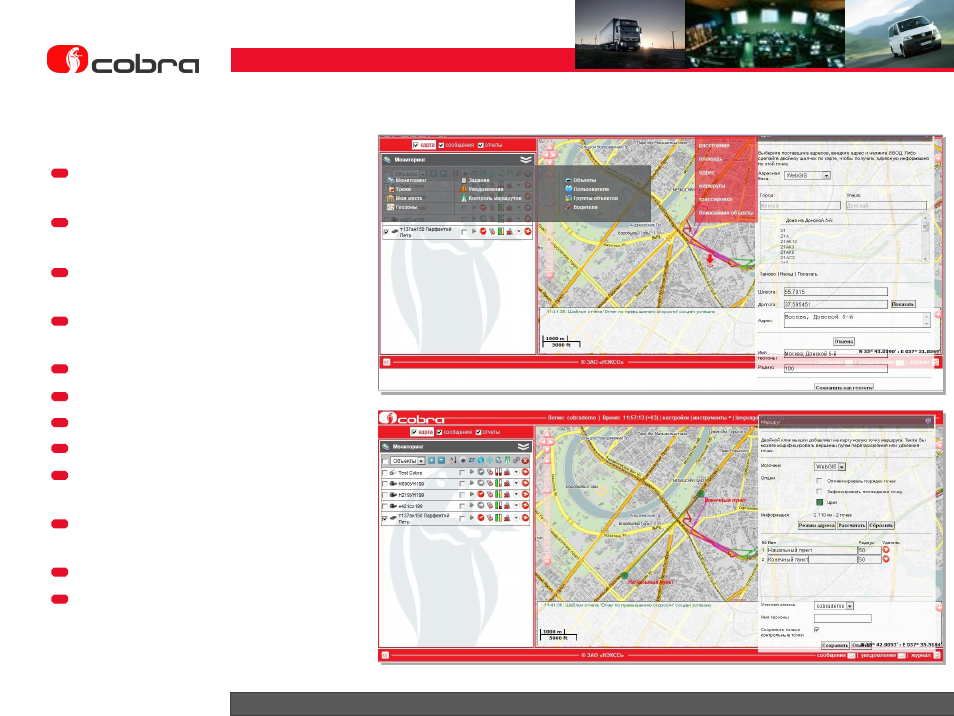Collapse the lower screenshot's Мониторинг panel chevron
954x716 pixels.
[523, 447]
